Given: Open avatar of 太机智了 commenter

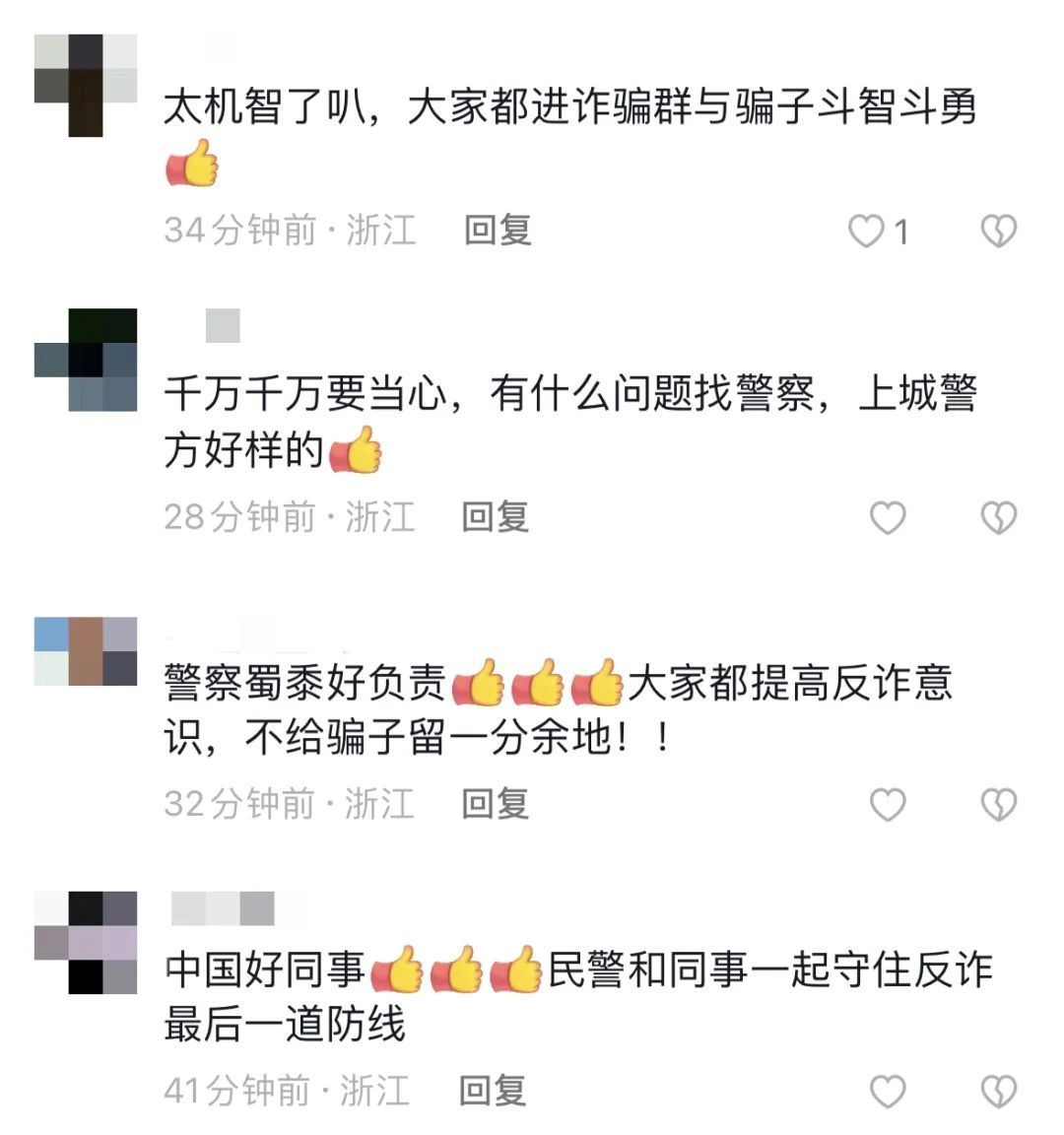Looking at the screenshot, I should (x=86, y=85).
